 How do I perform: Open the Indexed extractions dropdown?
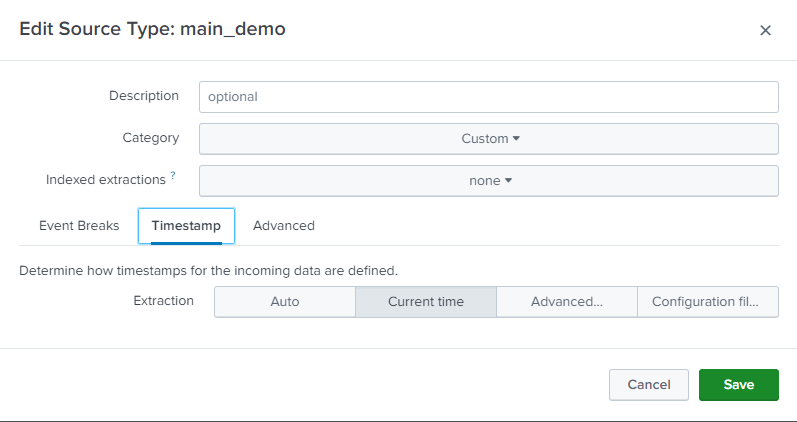(488, 181)
